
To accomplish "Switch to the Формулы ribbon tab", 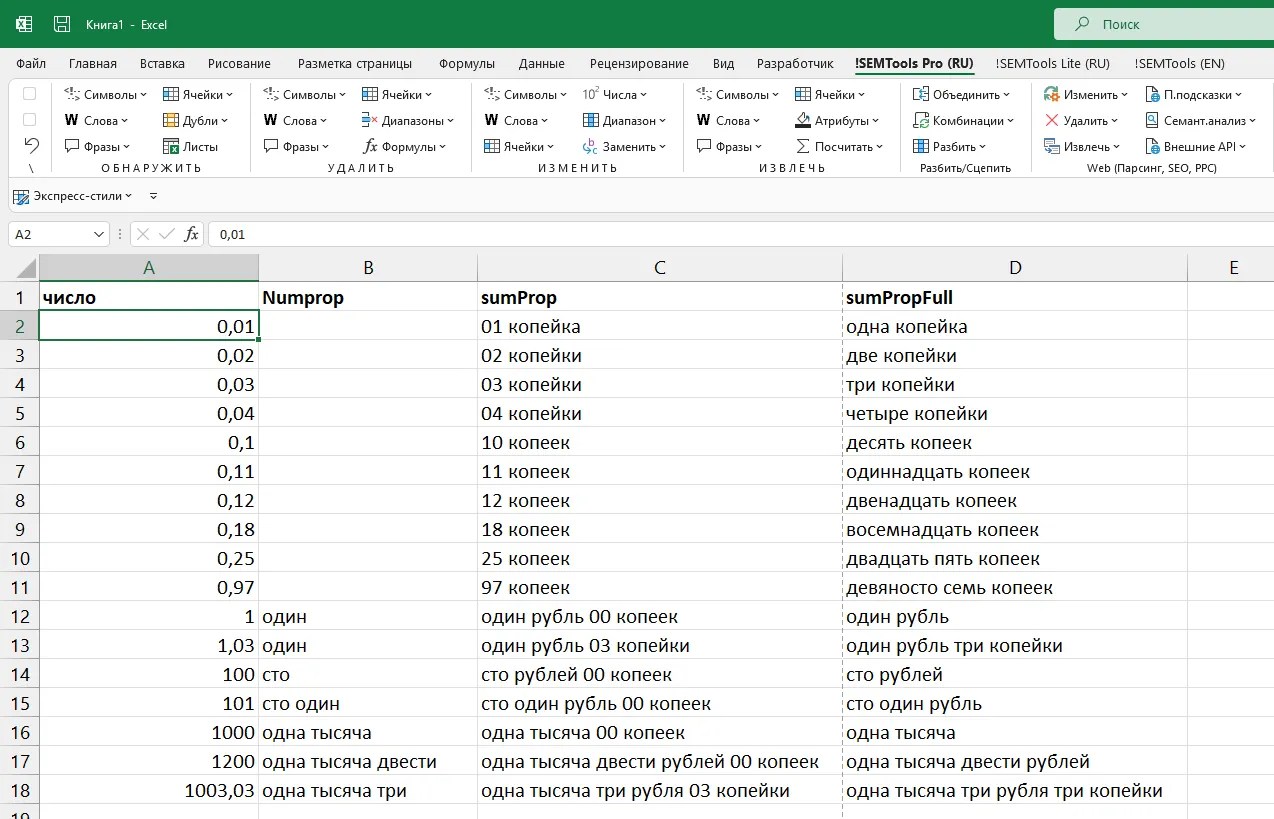I will tap(466, 64).
